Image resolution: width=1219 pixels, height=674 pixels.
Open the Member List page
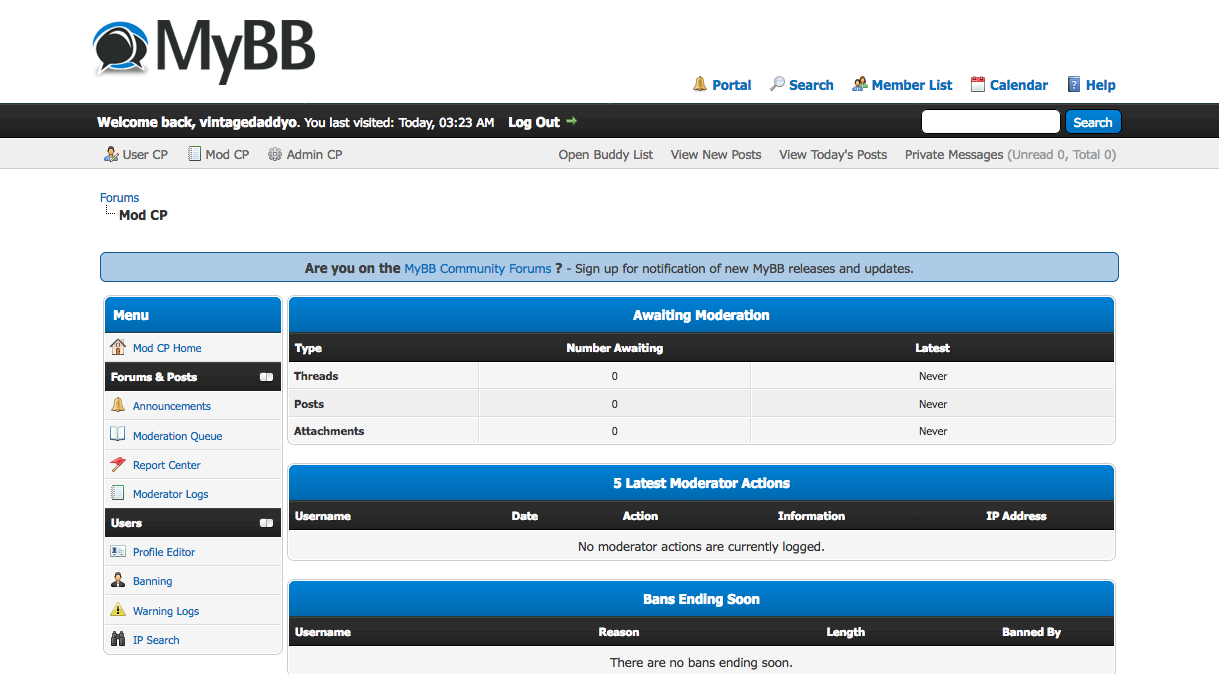click(x=911, y=85)
